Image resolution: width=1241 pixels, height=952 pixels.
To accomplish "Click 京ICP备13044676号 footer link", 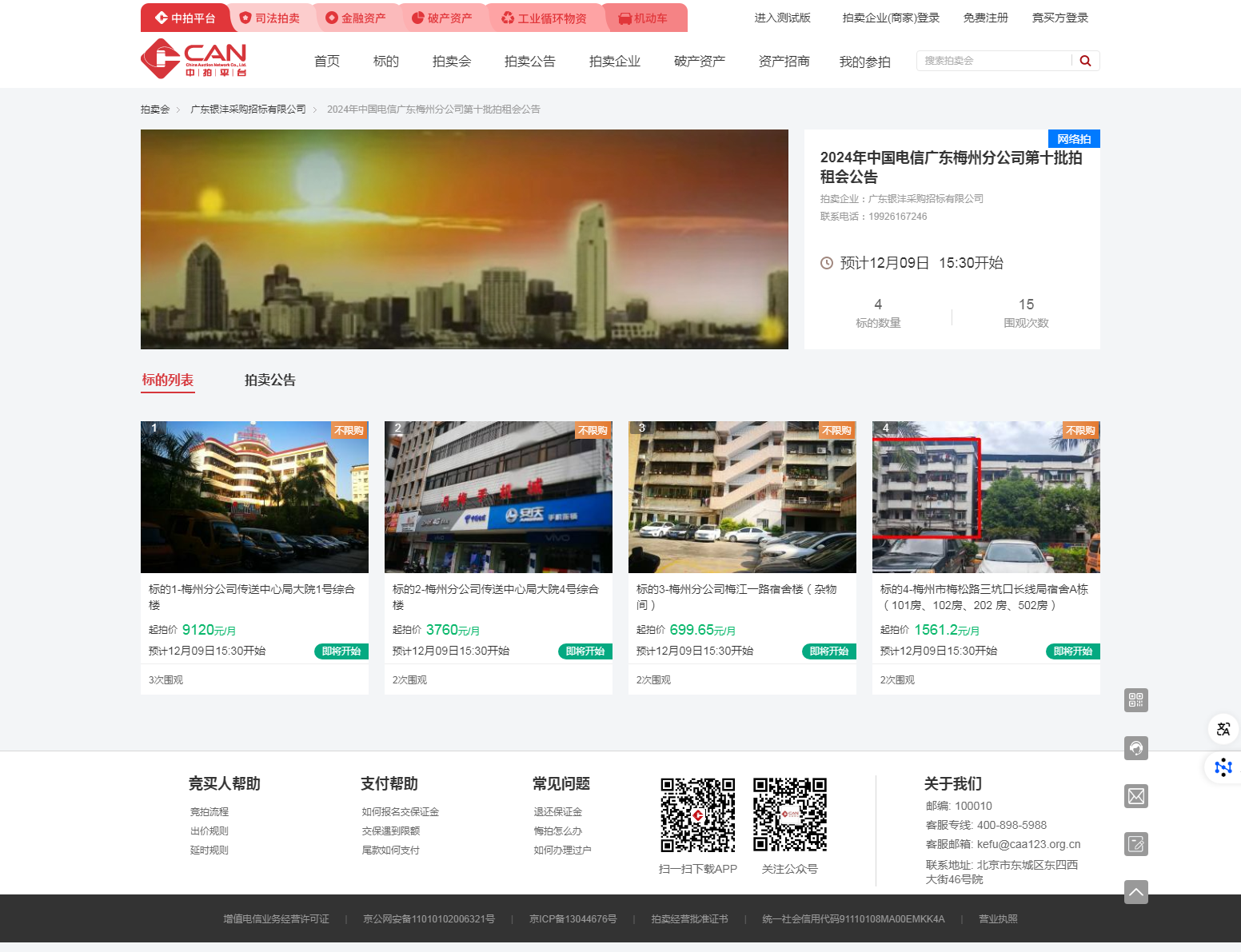I will tap(573, 919).
